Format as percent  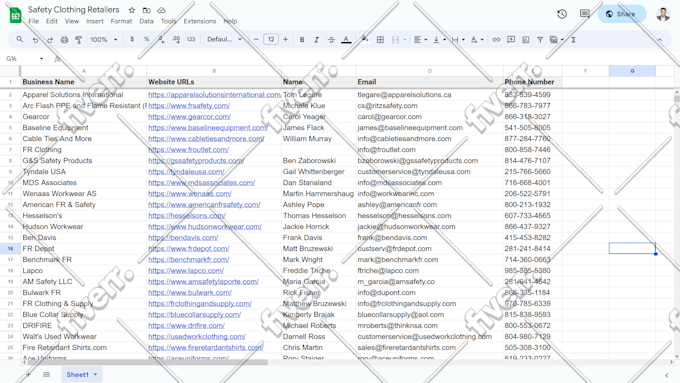click(147, 39)
